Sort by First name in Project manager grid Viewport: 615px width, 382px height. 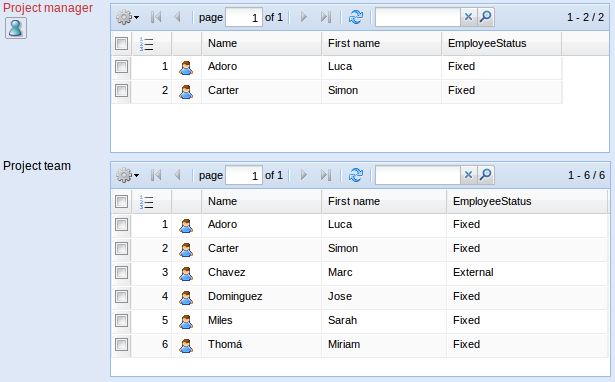click(382, 44)
